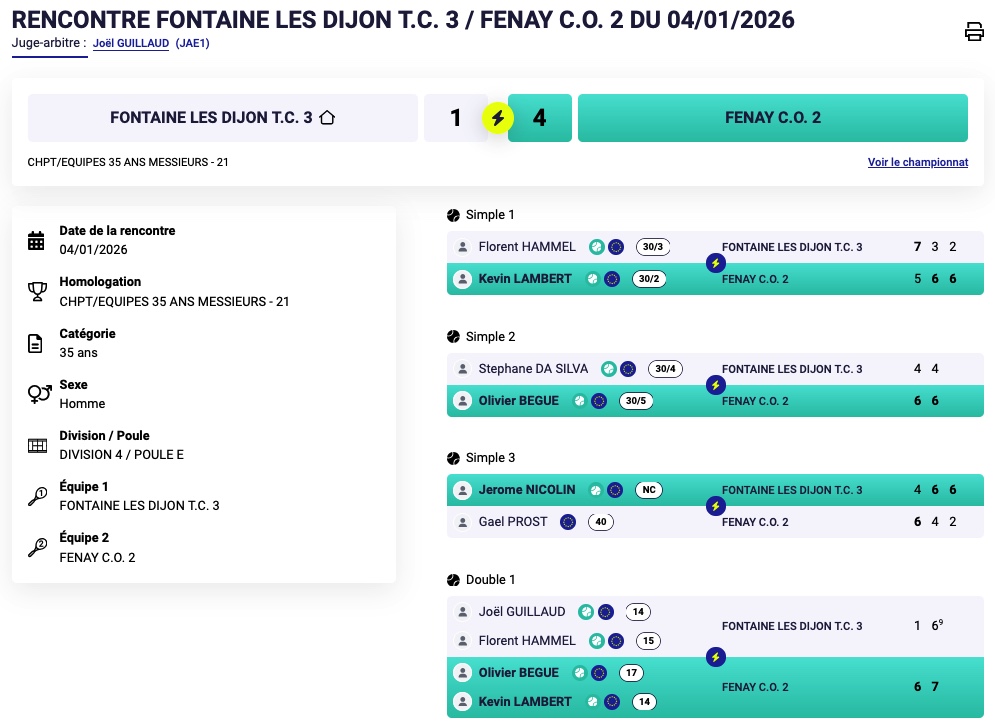Click the home icon after Fontaine Les Dijon
This screenshot has height=728, width=995.
[x=327, y=118]
